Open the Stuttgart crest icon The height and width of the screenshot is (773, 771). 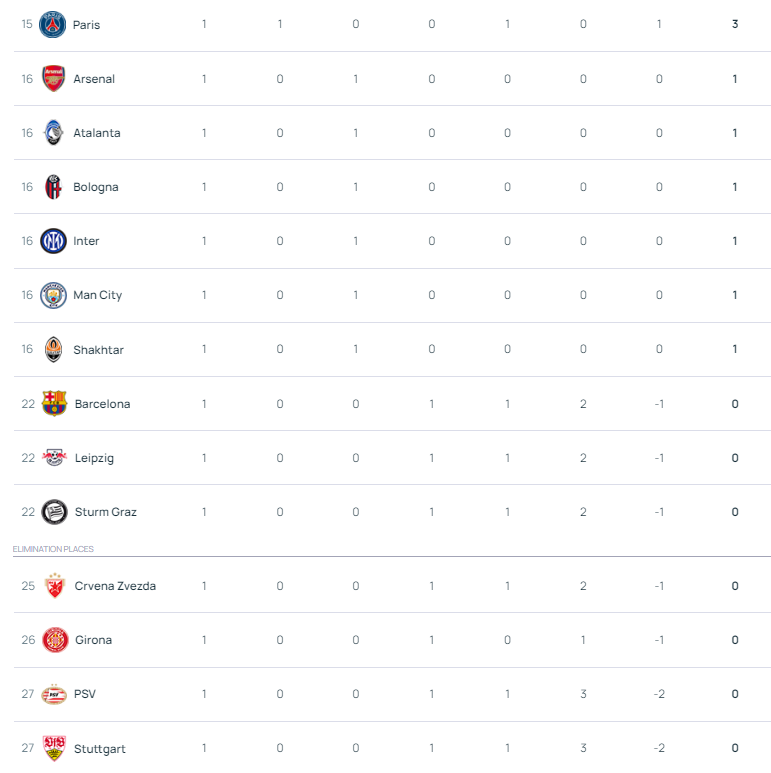54,748
